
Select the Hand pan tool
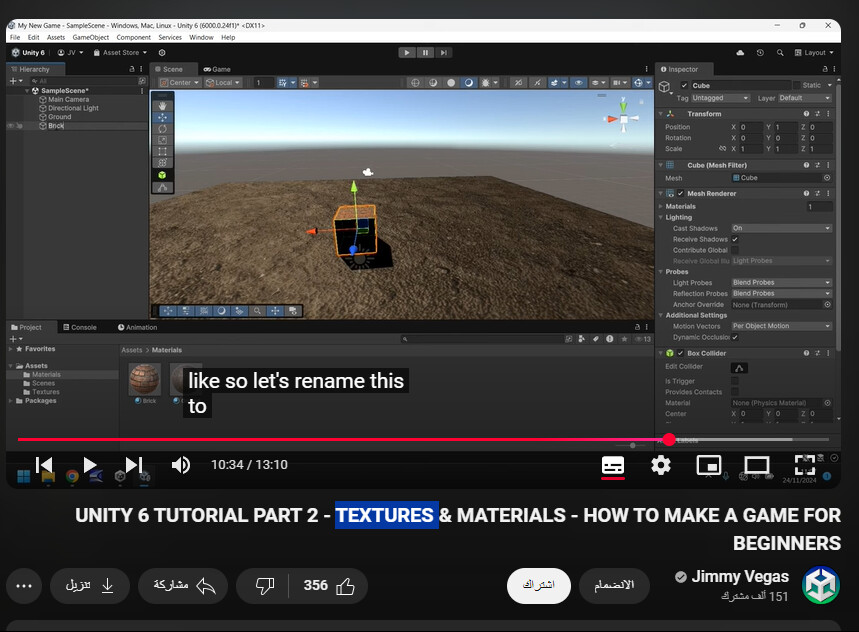click(x=163, y=105)
